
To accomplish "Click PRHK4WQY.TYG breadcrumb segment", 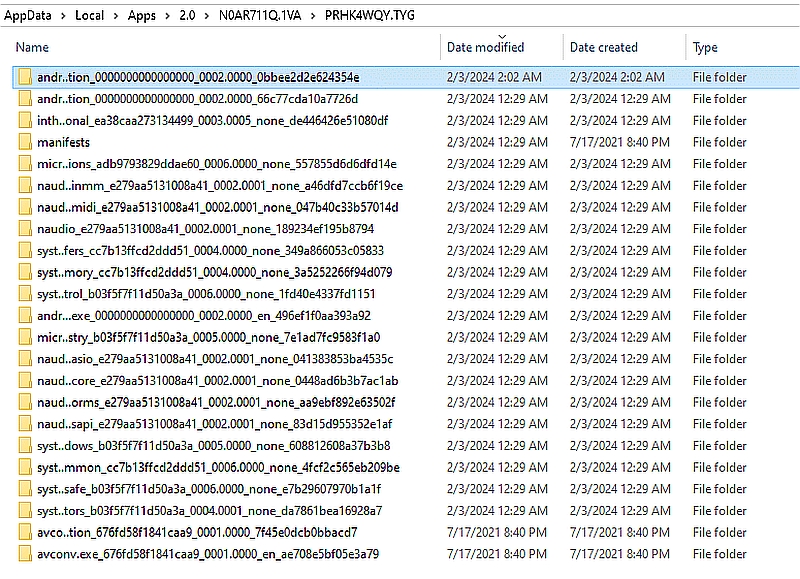I will pyautogui.click(x=369, y=15).
